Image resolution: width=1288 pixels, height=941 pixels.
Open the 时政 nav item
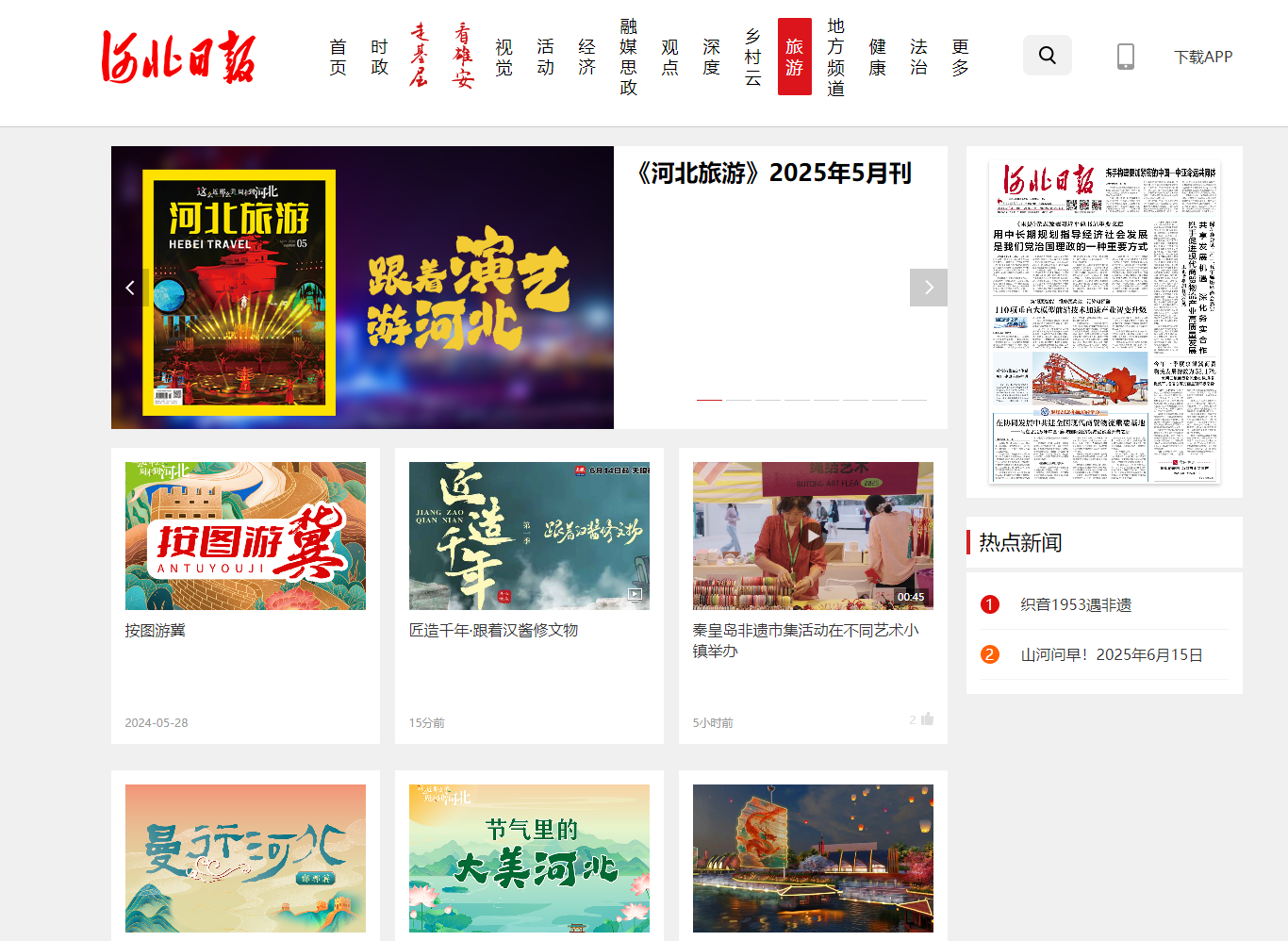[380, 57]
